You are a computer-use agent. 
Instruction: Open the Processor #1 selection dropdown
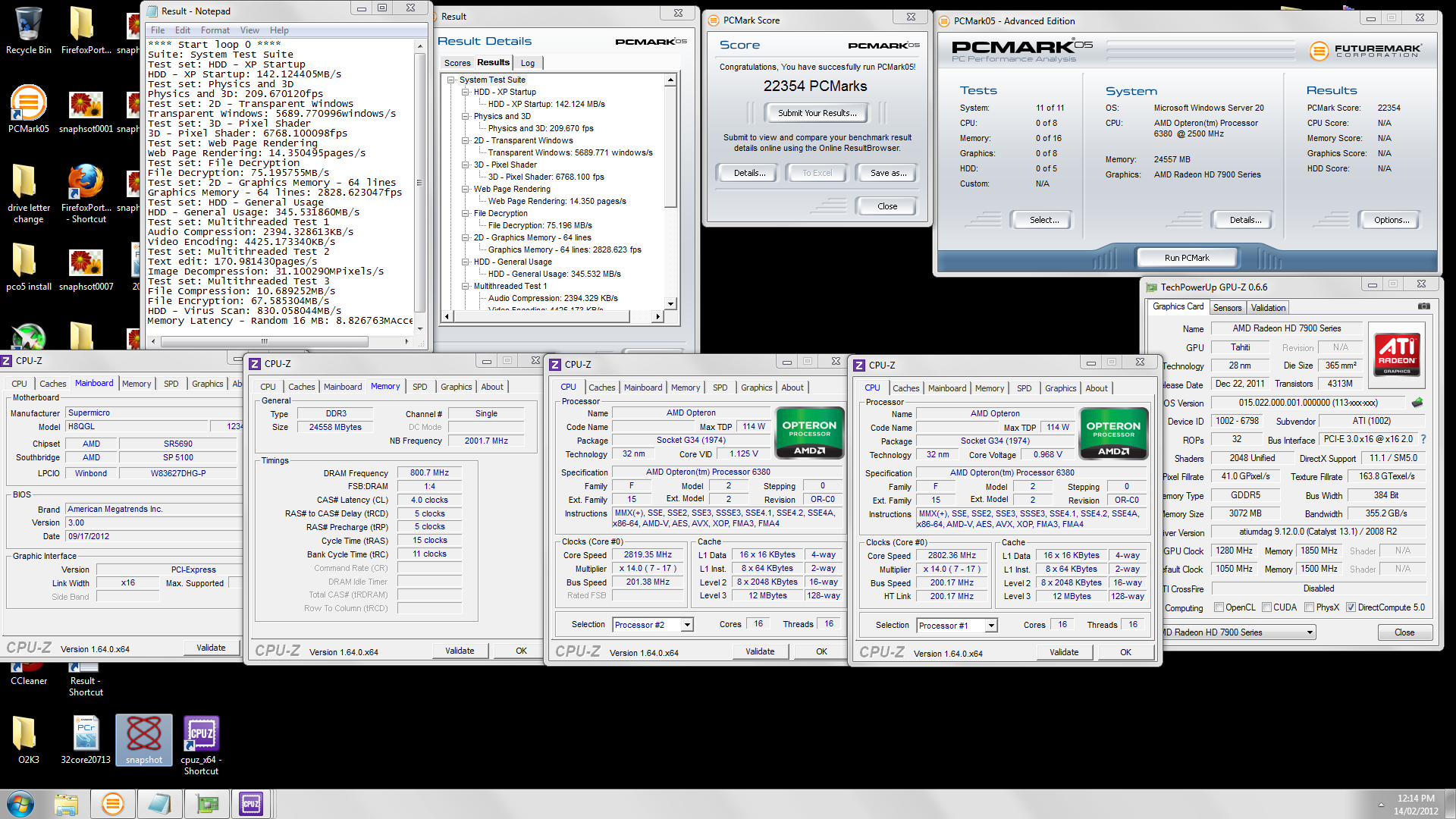pos(991,626)
